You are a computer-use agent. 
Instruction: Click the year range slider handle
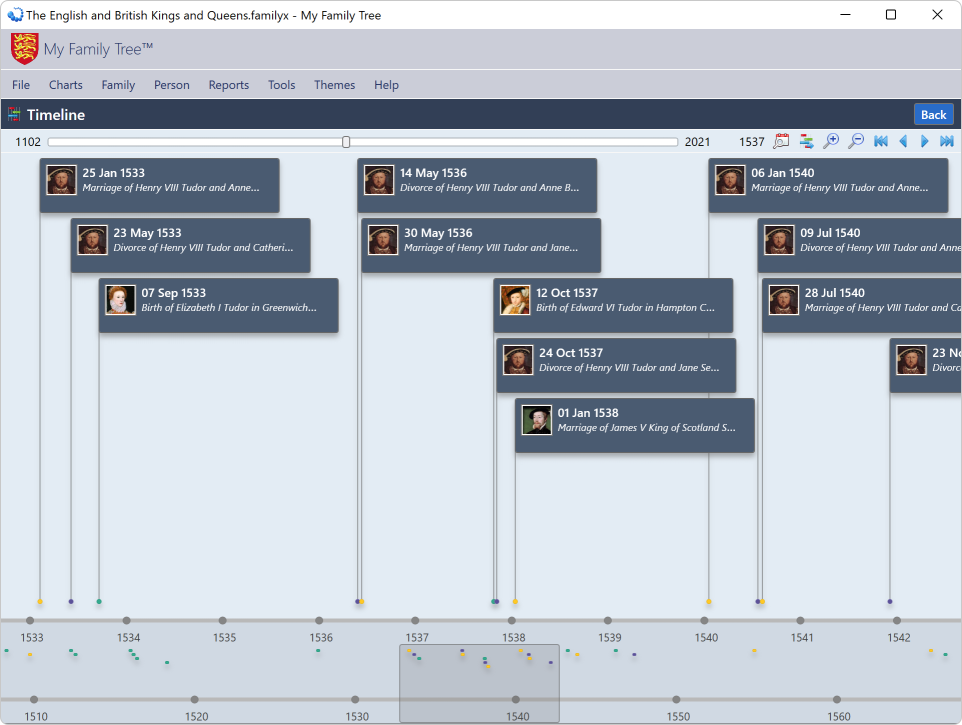(x=345, y=141)
